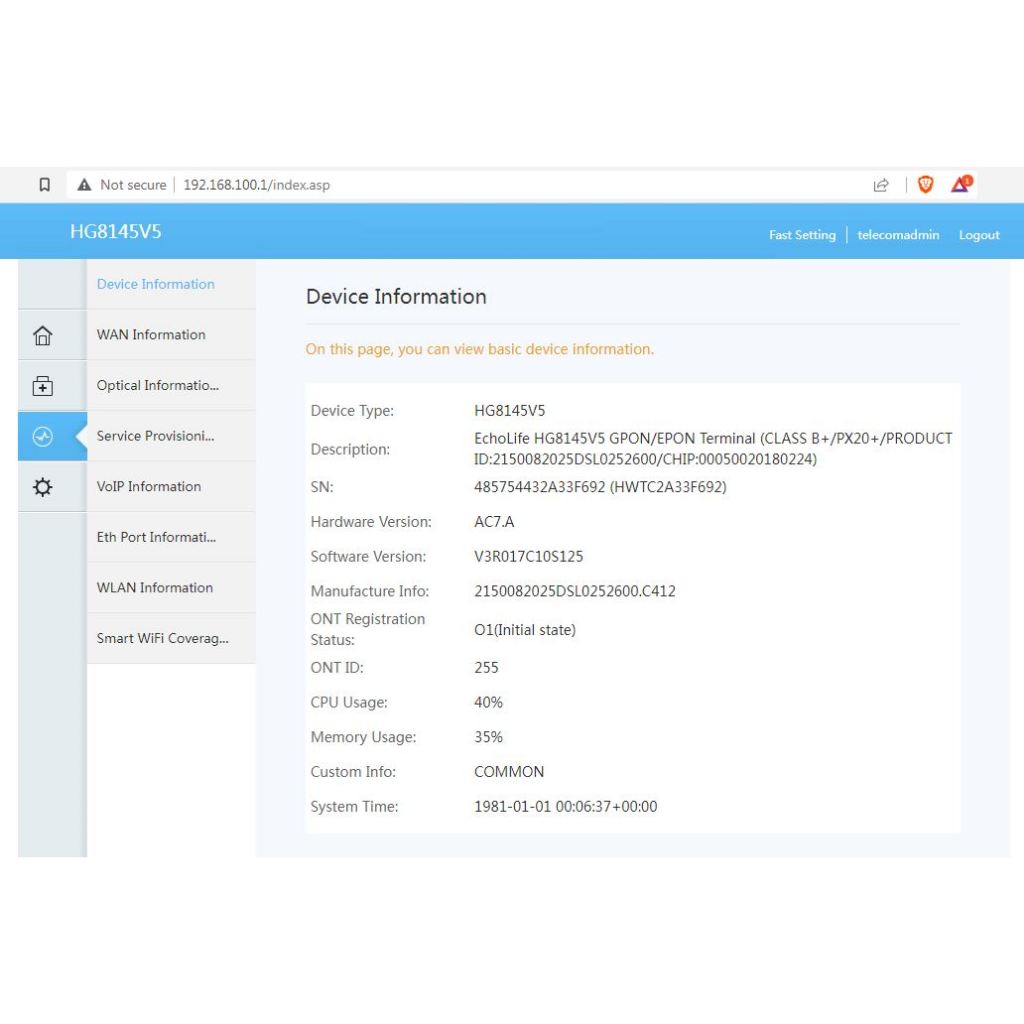Click the share page icon
The height and width of the screenshot is (1024, 1024).
tap(881, 185)
